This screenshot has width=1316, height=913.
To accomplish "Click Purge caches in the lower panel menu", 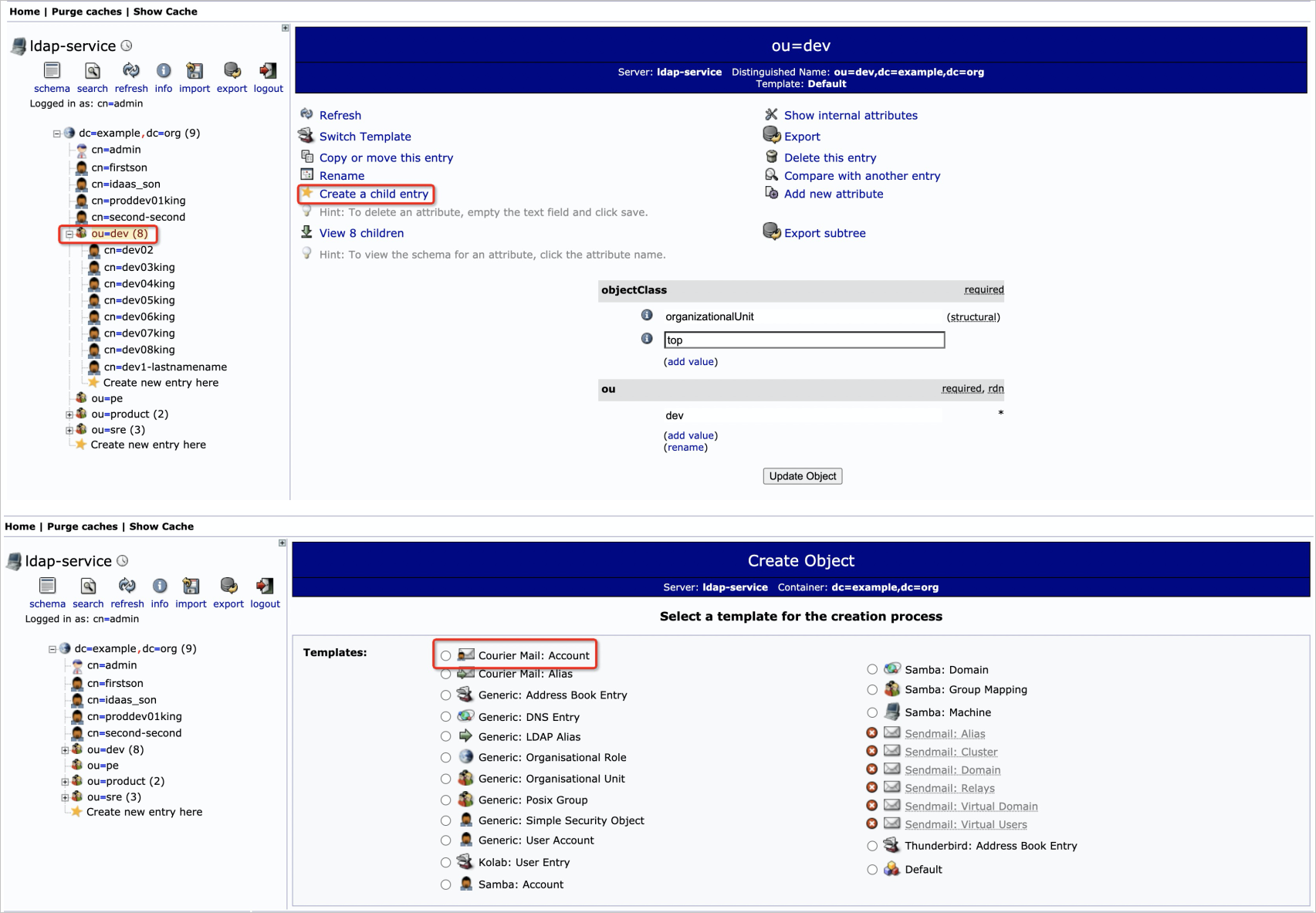I will (x=83, y=526).
